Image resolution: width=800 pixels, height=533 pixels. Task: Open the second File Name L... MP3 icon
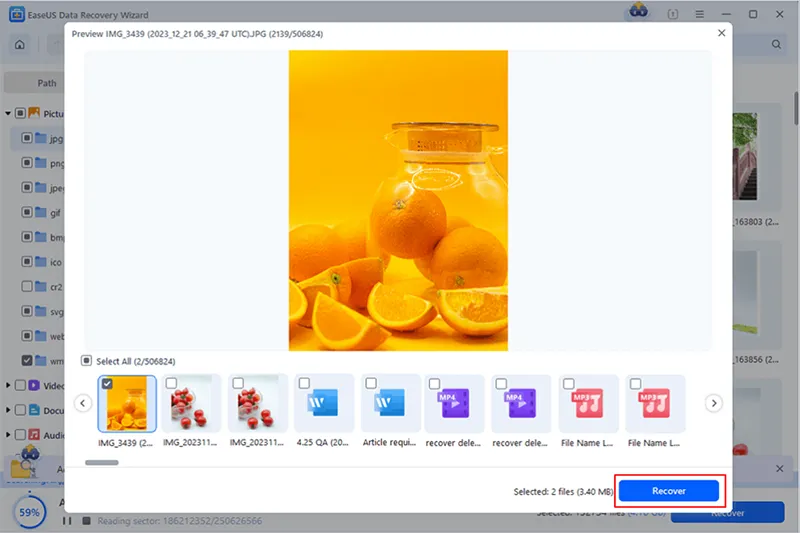pyautogui.click(x=655, y=403)
